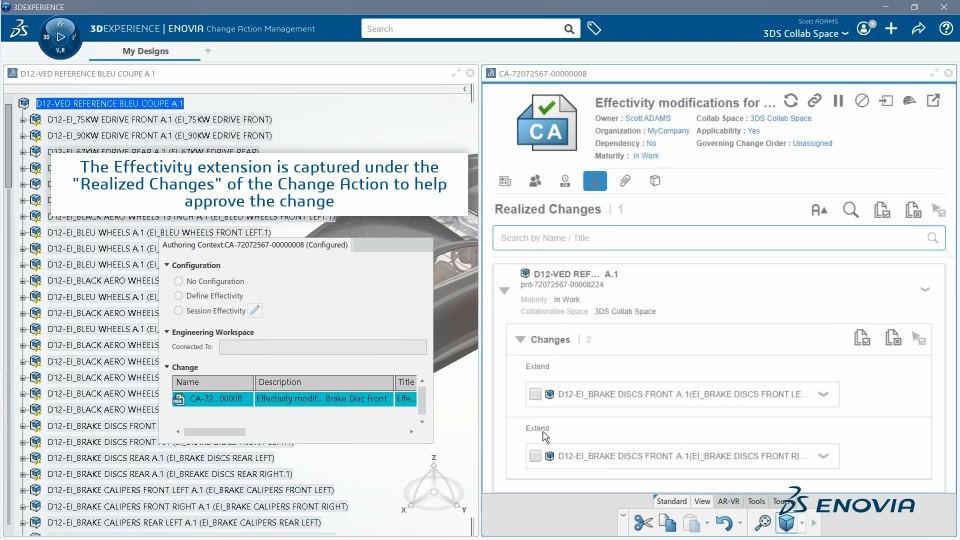Put the Change Action on hold with pause icon
960x540 pixels.
tap(838, 100)
